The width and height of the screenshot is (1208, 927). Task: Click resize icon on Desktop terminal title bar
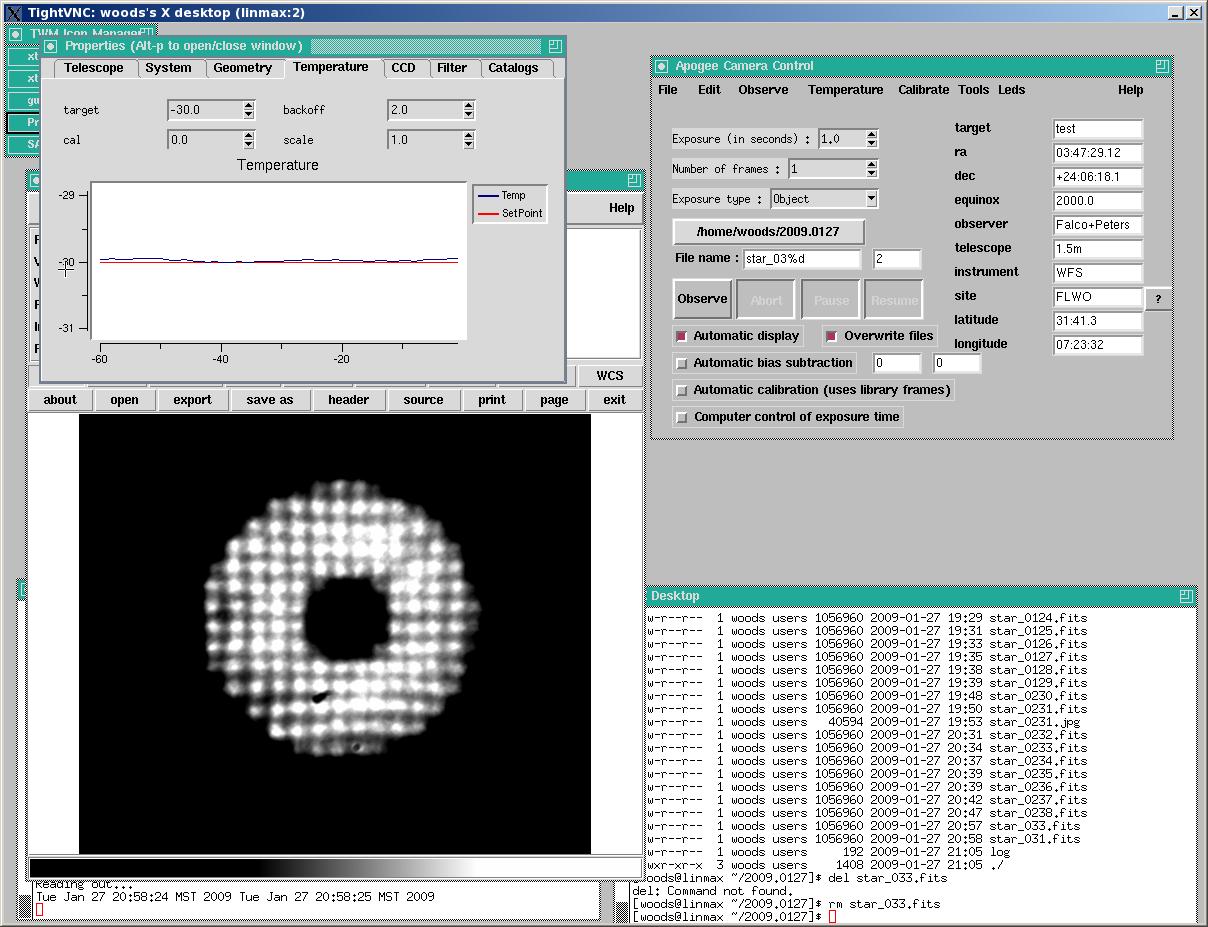pyautogui.click(x=1186, y=596)
